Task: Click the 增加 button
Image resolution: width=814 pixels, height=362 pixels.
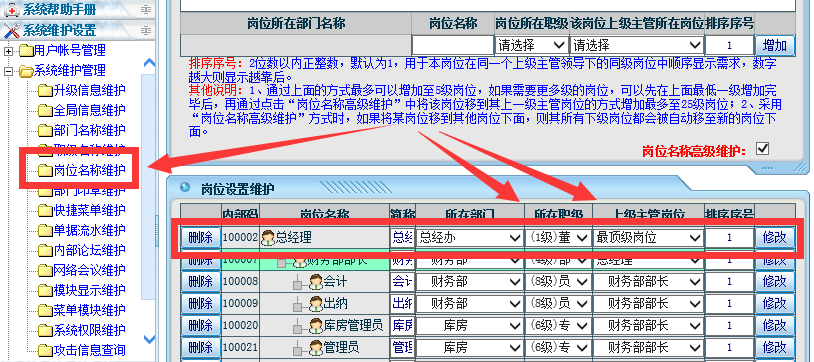Action: [x=775, y=45]
